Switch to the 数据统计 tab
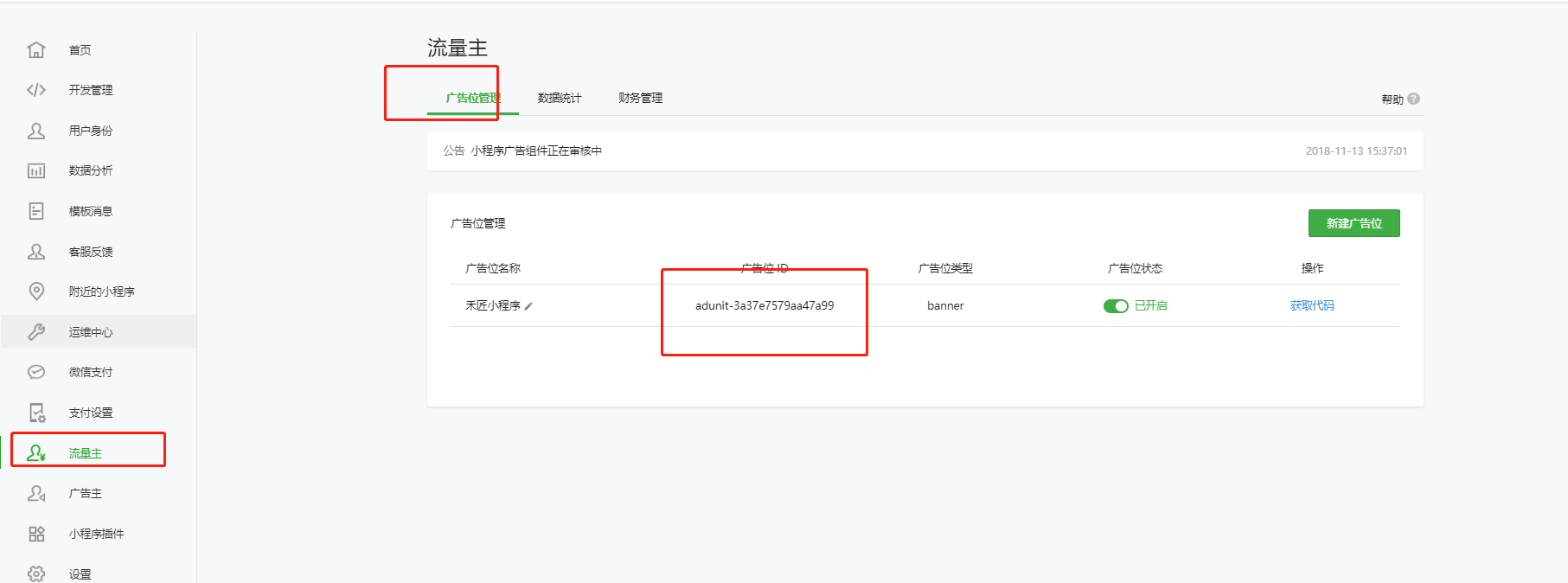 point(560,99)
